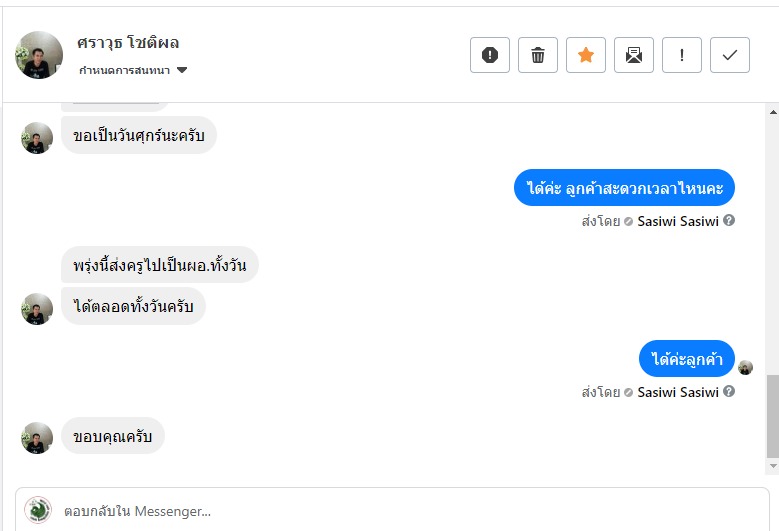Screen dimensions: 779x531
Task: Click the plain exclamation mark button
Action: pyautogui.click(x=682, y=55)
